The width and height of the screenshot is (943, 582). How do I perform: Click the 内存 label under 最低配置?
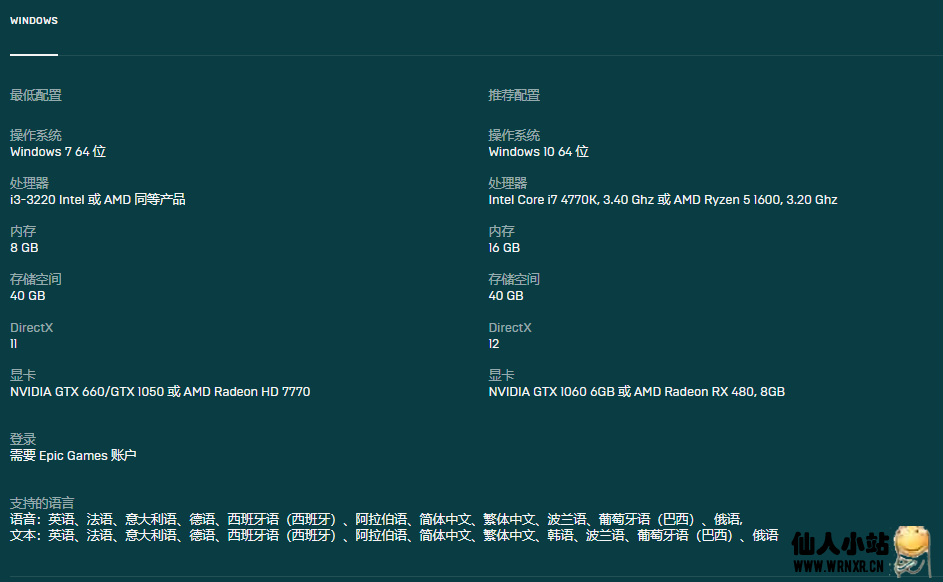(23, 231)
